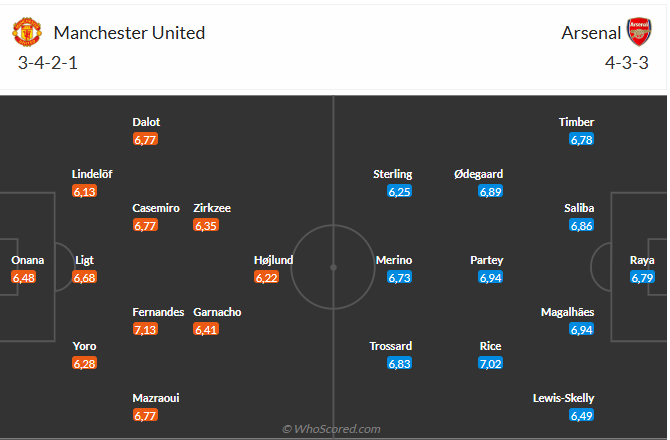Click Ødegaard's 6,89 rating badge

pos(490,191)
